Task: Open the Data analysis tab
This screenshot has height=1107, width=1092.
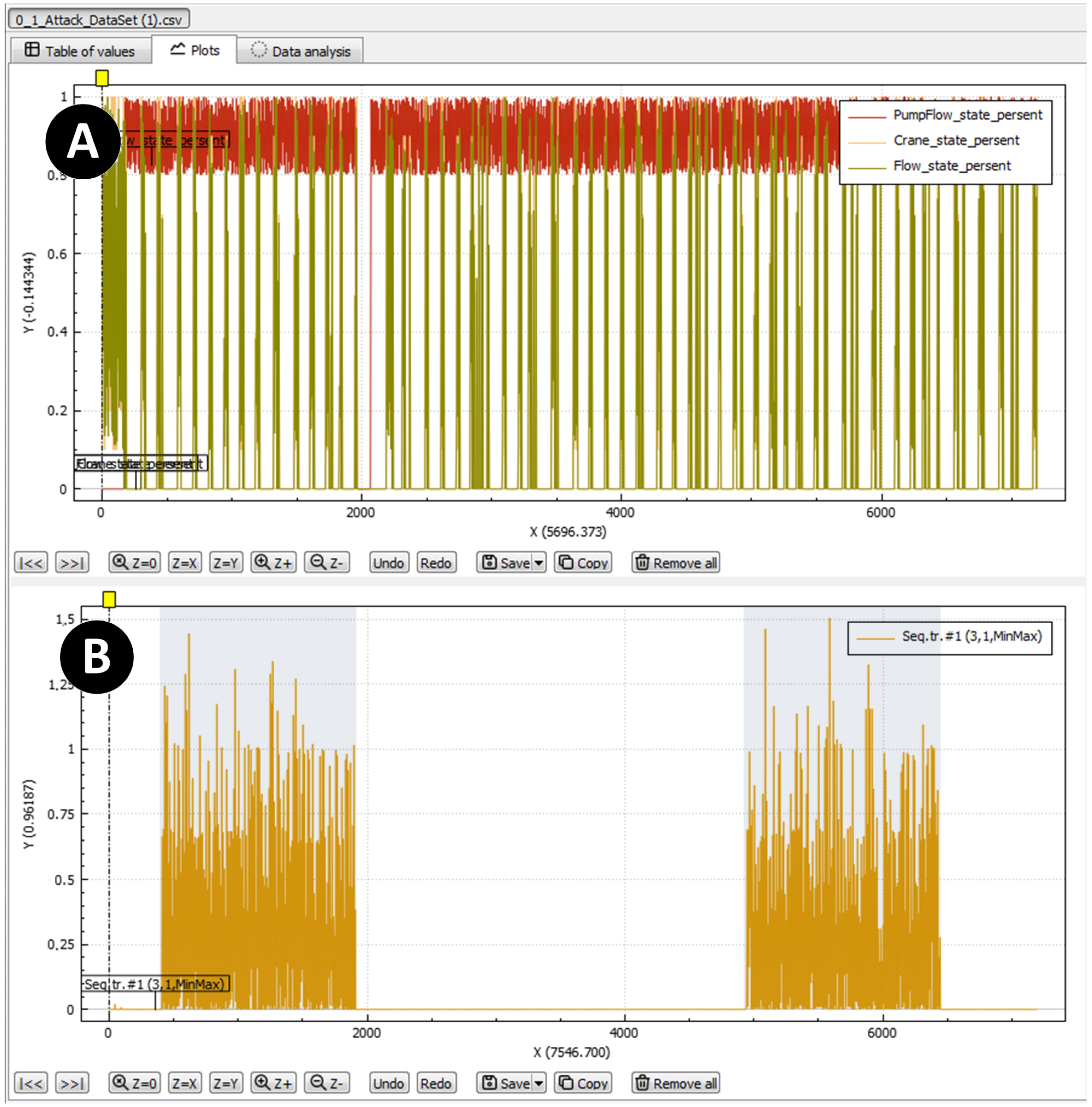Action: 300,51
